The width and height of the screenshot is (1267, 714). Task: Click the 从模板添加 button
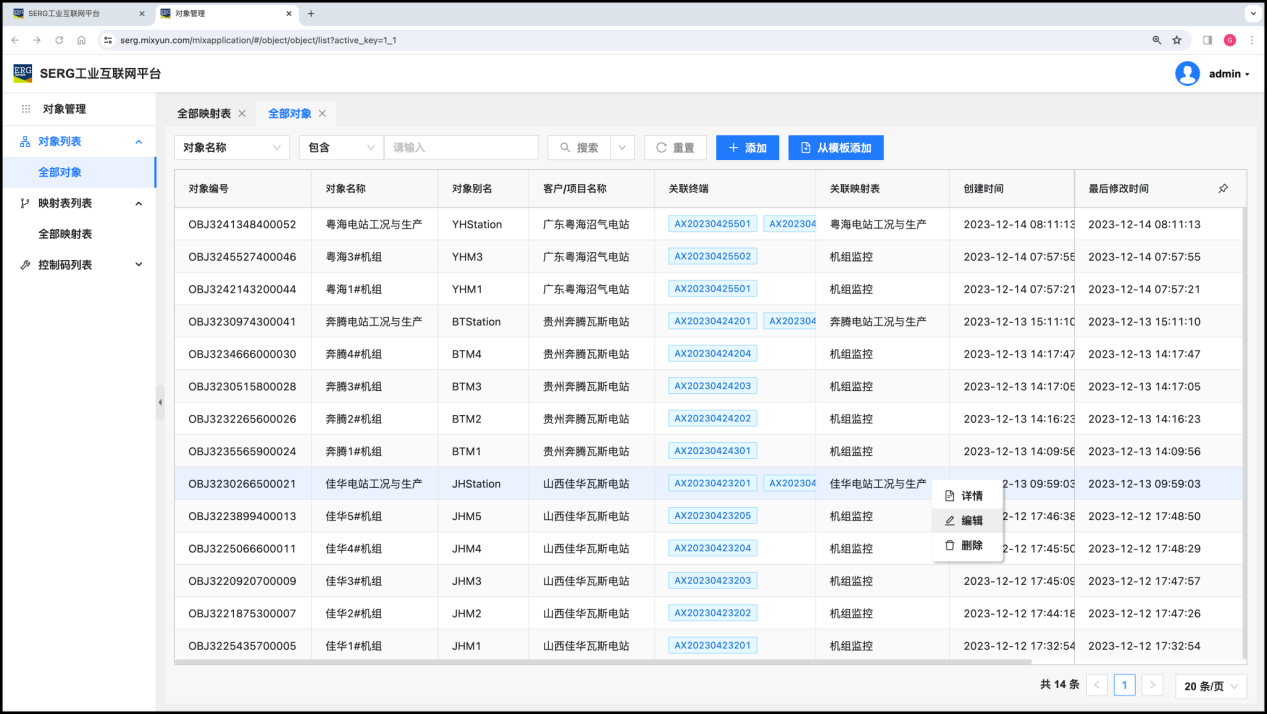coord(835,148)
